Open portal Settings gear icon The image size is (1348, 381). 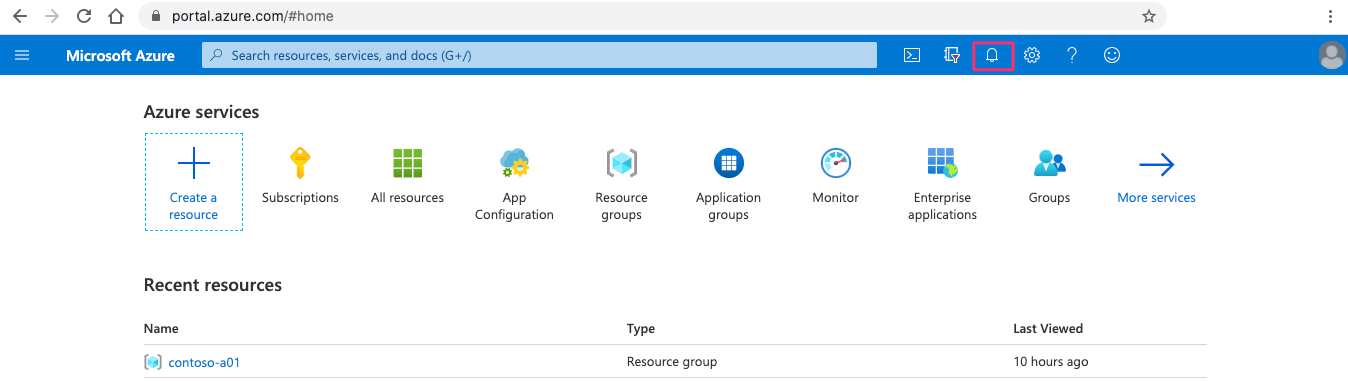click(1032, 55)
